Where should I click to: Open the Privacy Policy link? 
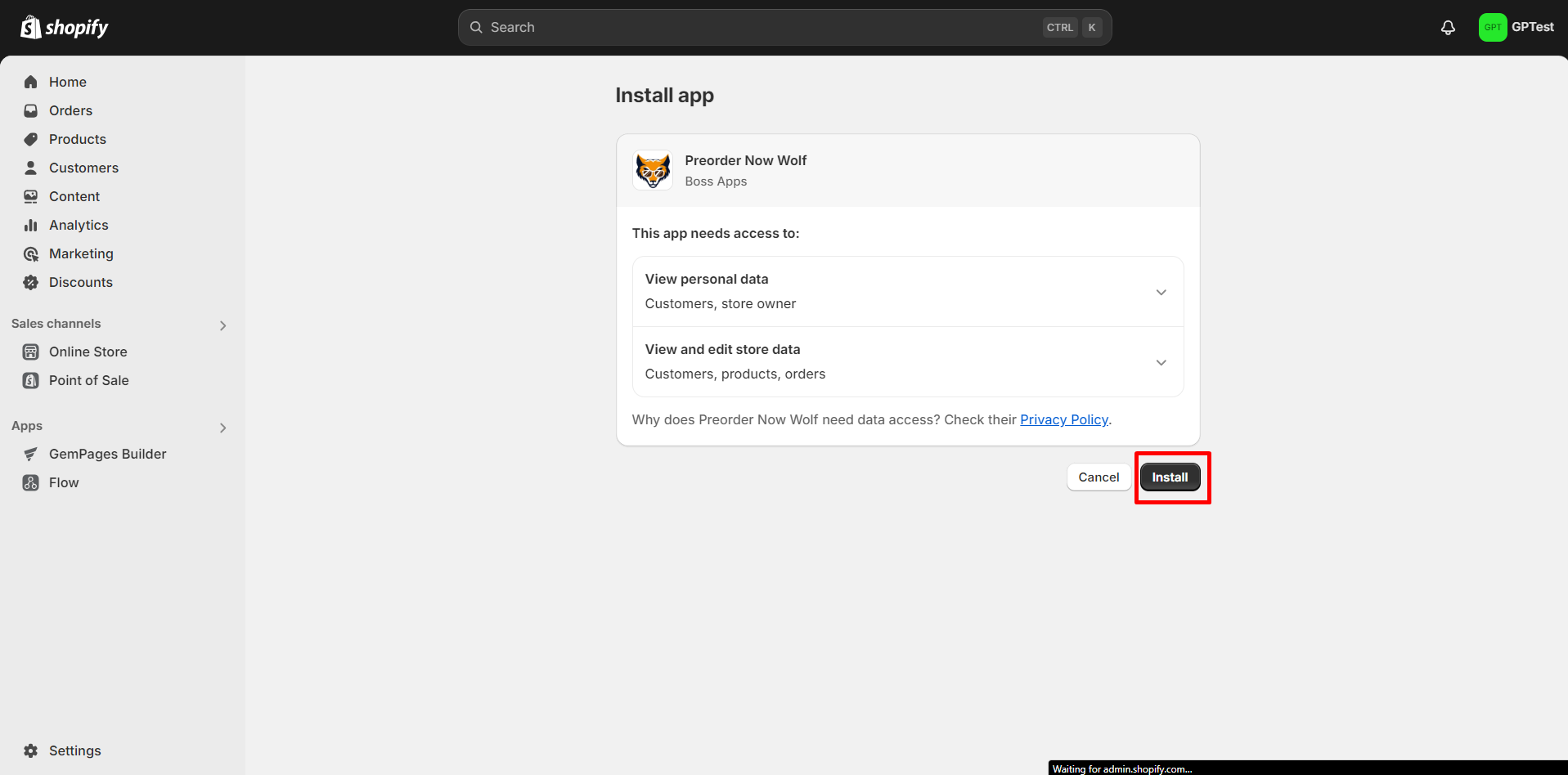(x=1063, y=419)
